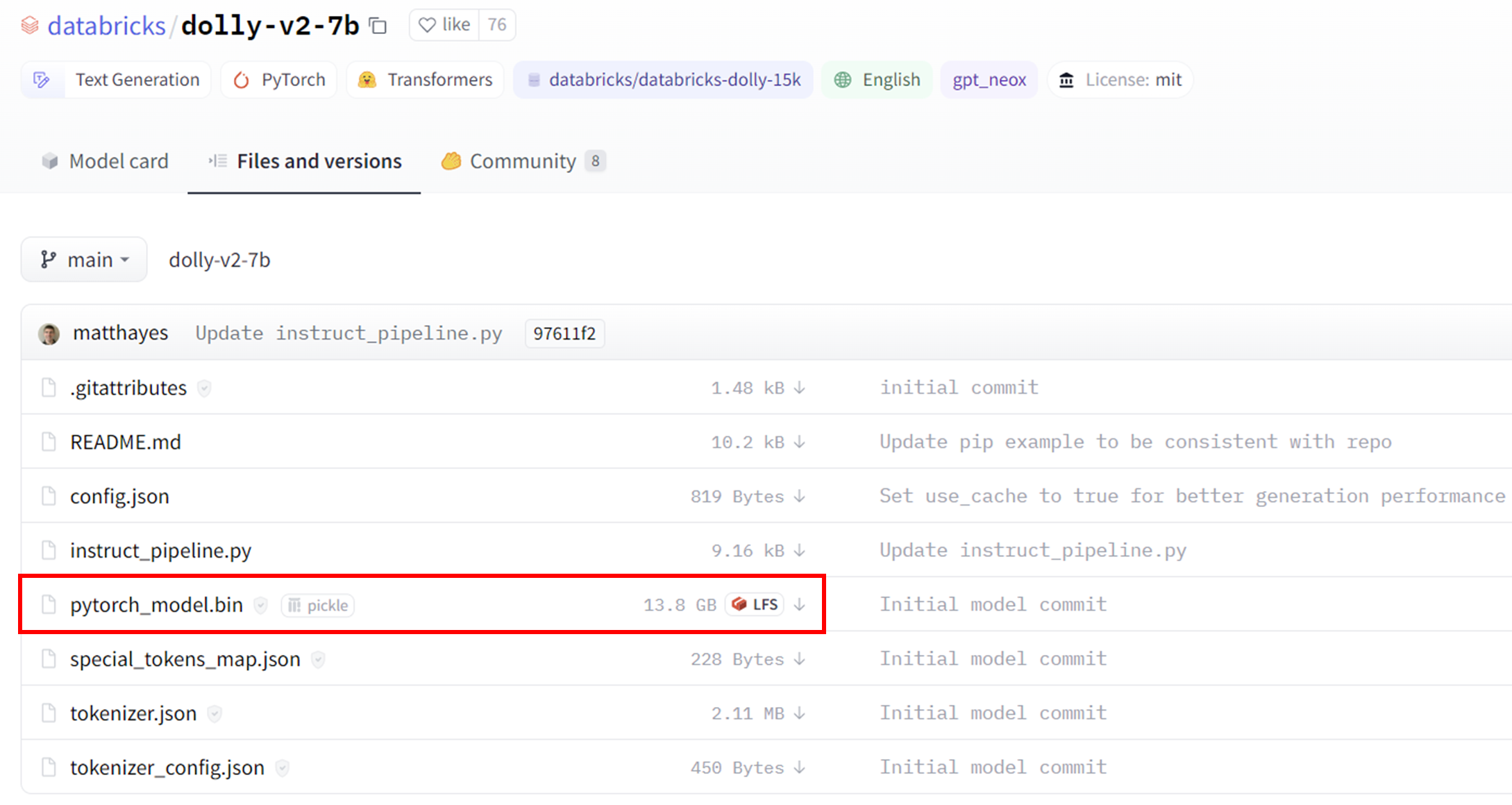Click commit hash 97611f2
Screen dimensions: 1512x805
click(x=564, y=334)
